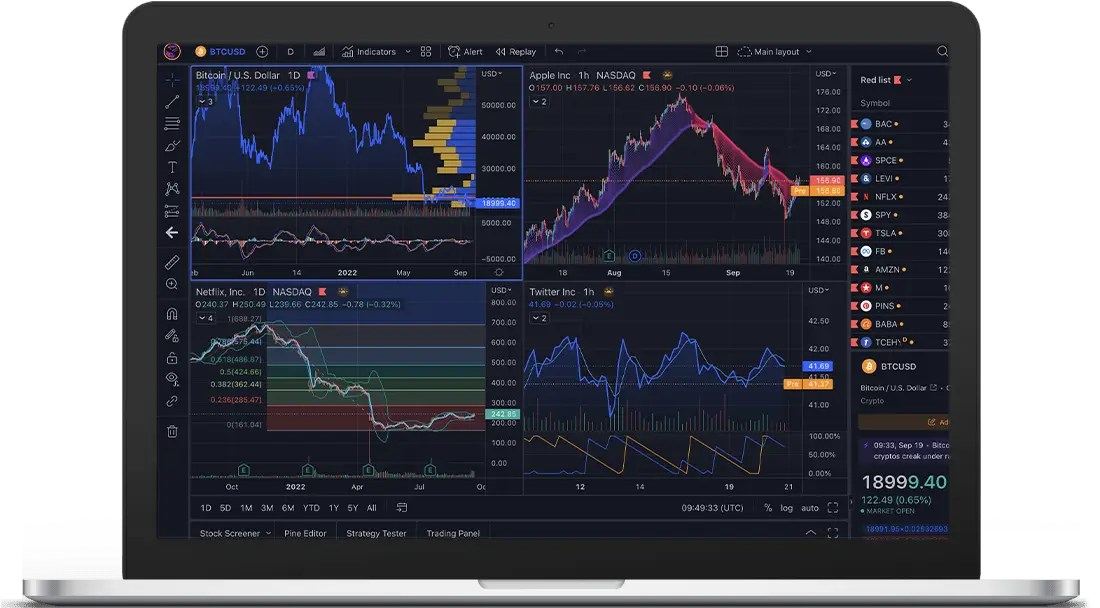Start bar Replay mode

(x=516, y=52)
